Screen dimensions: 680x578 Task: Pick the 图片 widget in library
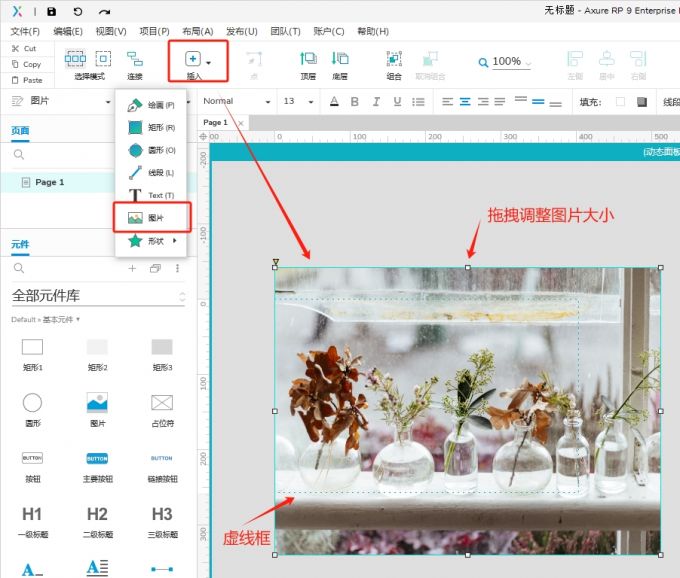(x=98, y=410)
